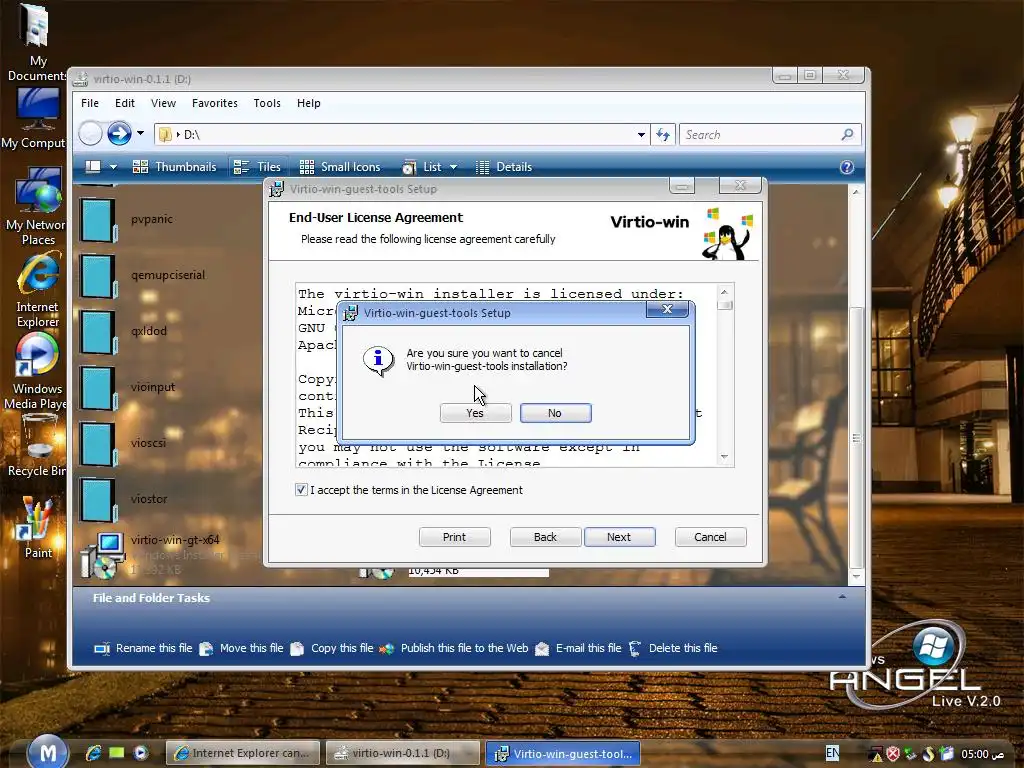
Task: Switch to Small Icons view
Action: [340, 167]
